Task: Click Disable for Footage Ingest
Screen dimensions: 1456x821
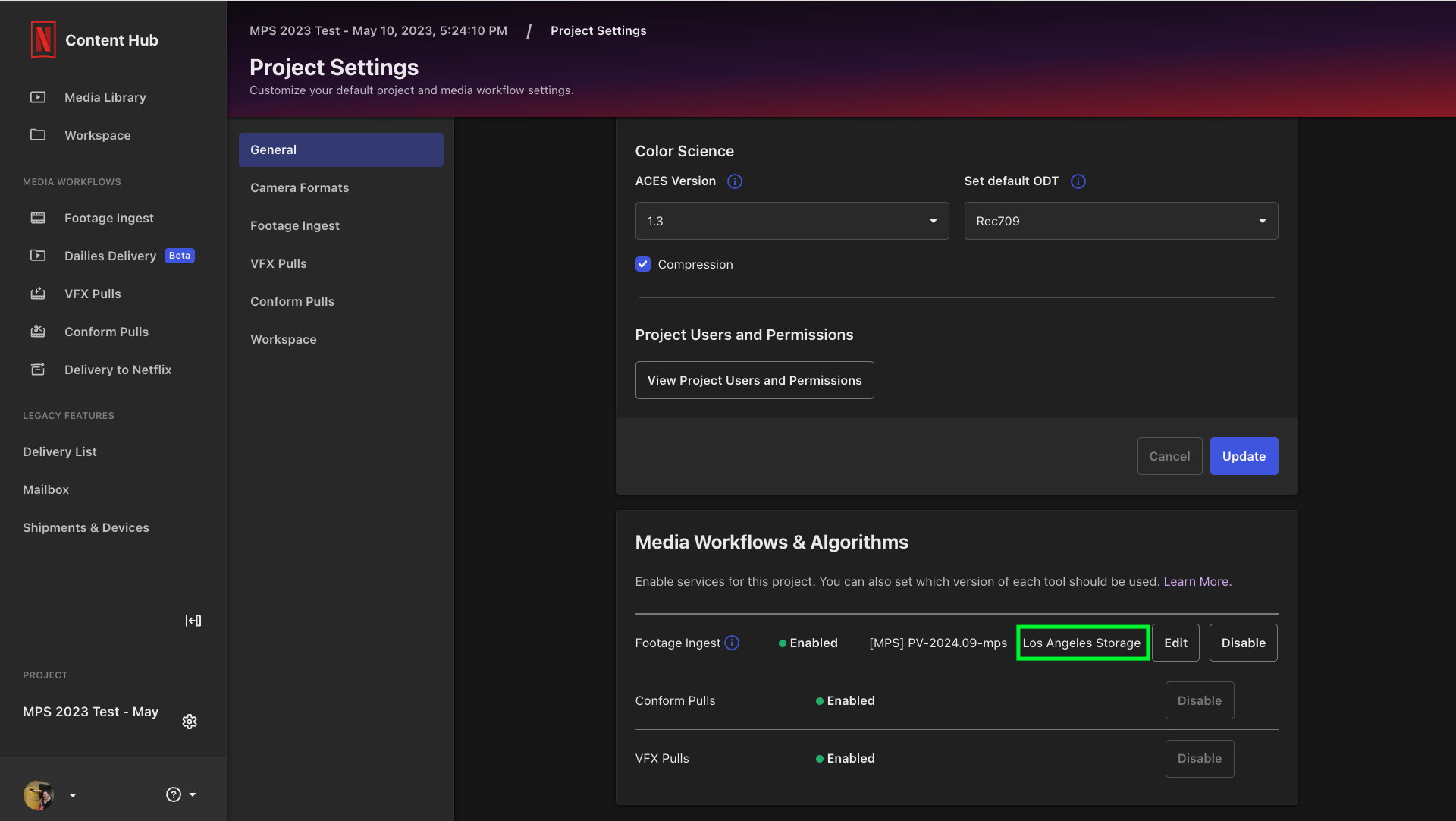Action: click(1243, 643)
